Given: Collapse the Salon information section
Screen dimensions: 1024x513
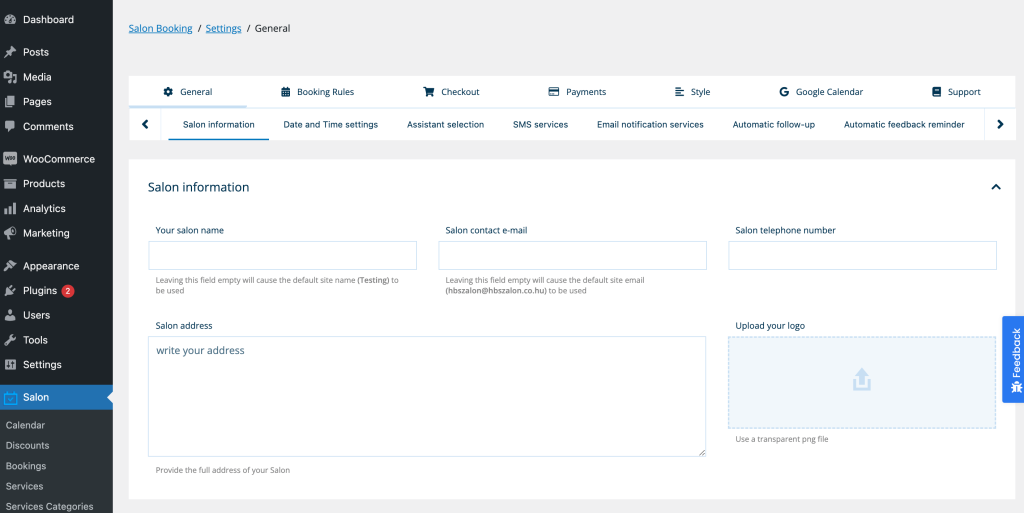Looking at the screenshot, I should point(995,187).
